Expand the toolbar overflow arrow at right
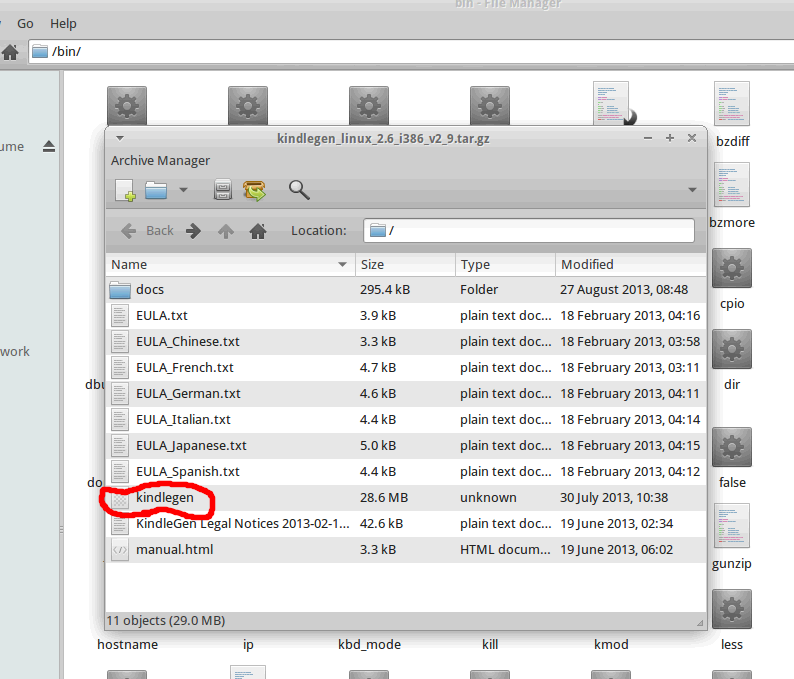This screenshot has width=794, height=679. (x=692, y=190)
